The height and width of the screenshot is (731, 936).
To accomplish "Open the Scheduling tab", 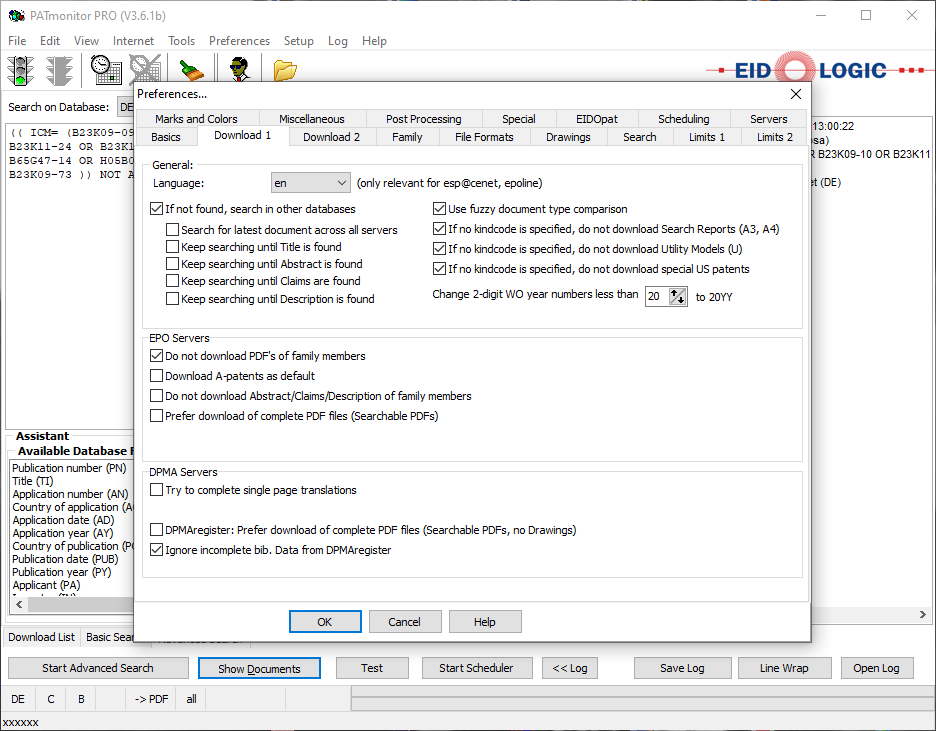I will pyautogui.click(x=683, y=119).
